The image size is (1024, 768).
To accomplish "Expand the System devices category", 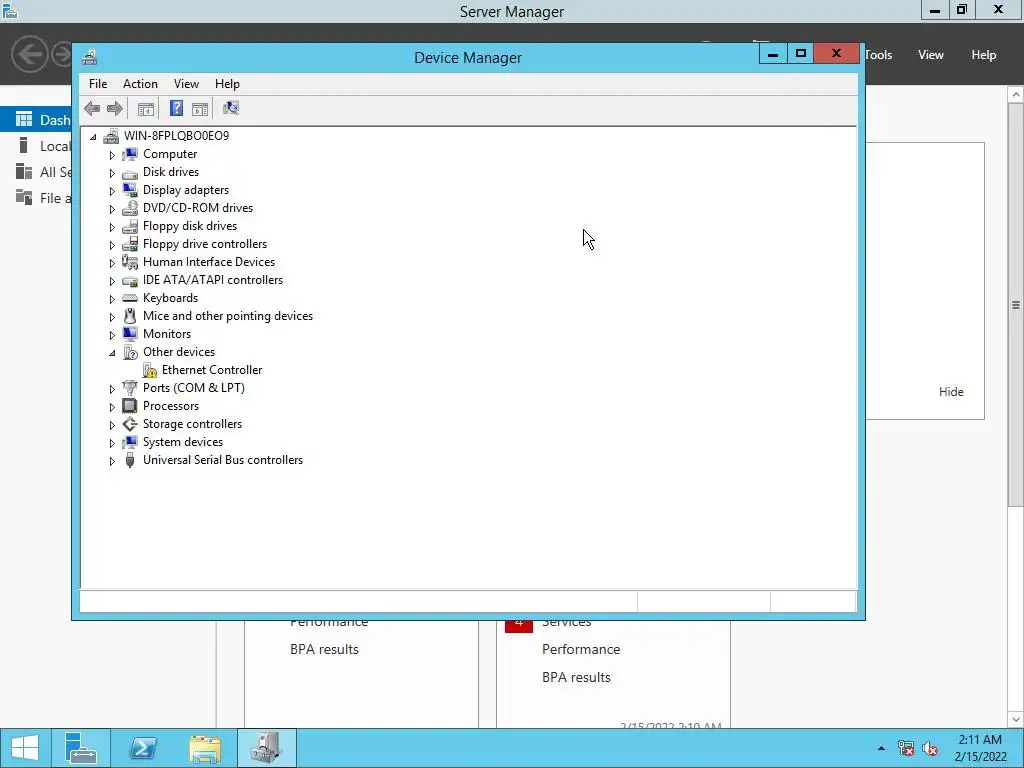I will [x=112, y=443].
